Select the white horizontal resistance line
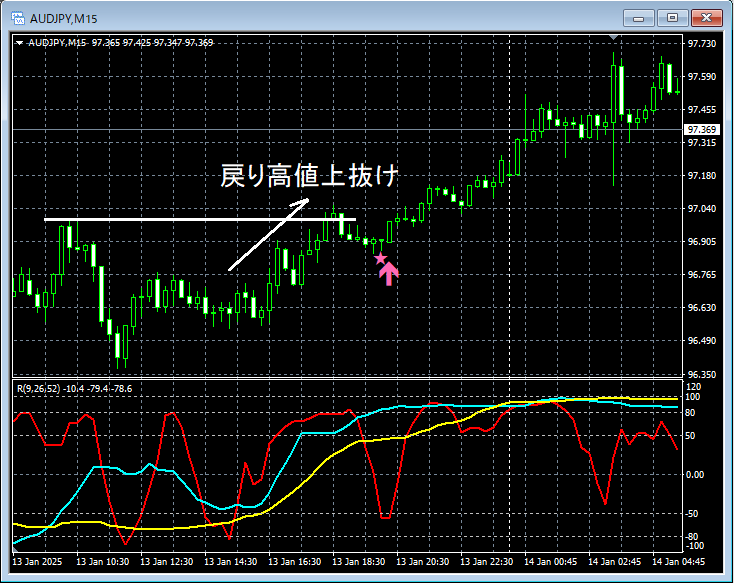This screenshot has height=583, width=735. click(x=200, y=219)
